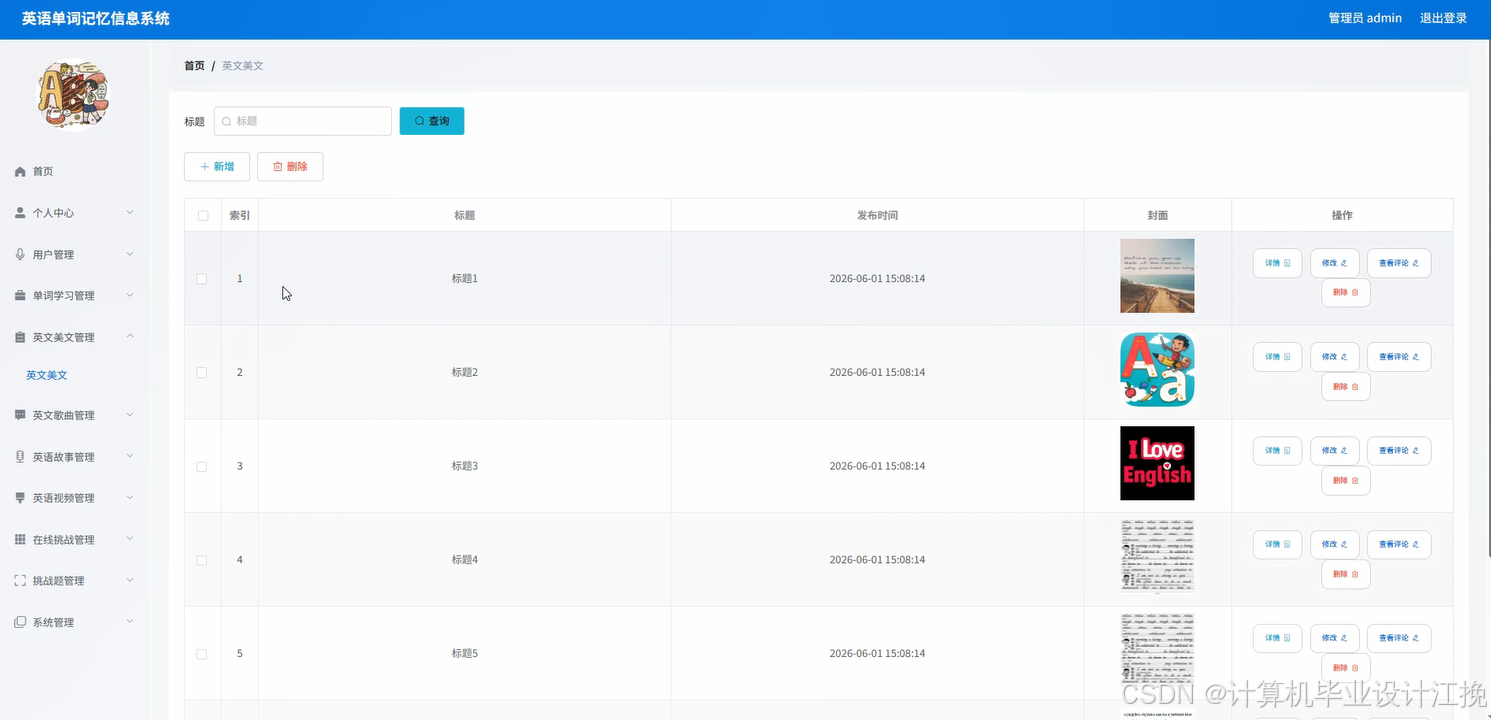Click the icon beside 英语故事管理
The image size is (1491, 720).
pos(20,456)
